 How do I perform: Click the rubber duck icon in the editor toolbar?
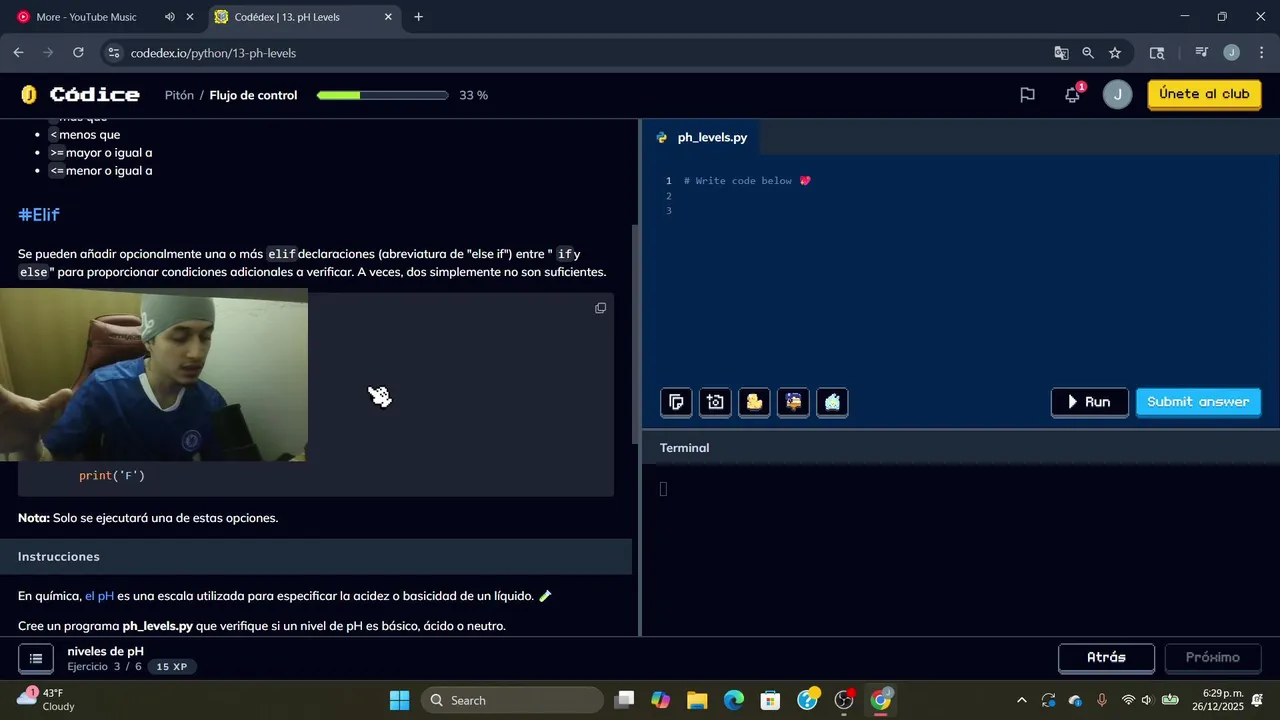click(754, 402)
